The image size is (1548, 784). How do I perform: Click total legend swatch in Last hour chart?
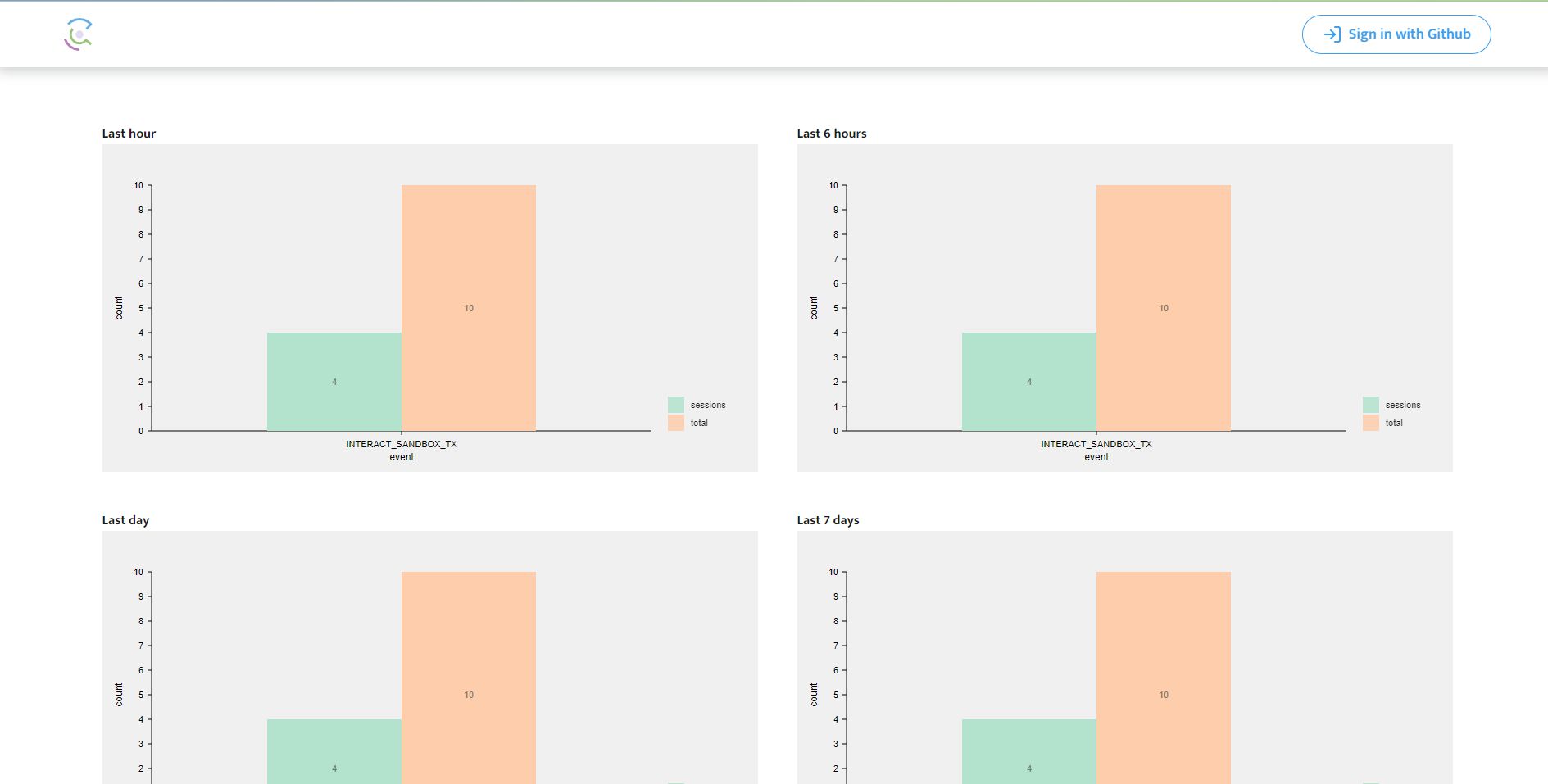coord(676,423)
